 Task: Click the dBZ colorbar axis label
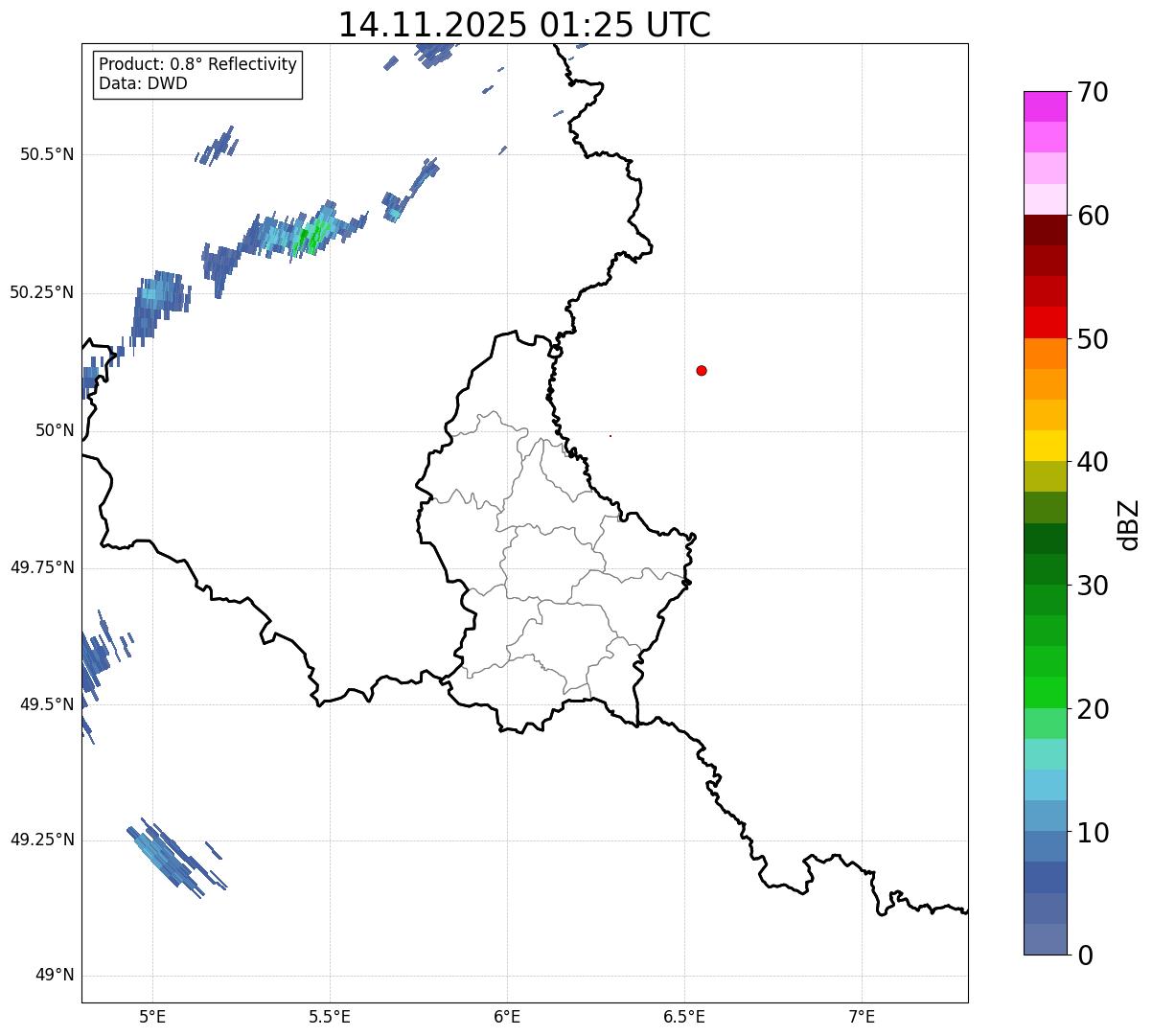point(1129,524)
